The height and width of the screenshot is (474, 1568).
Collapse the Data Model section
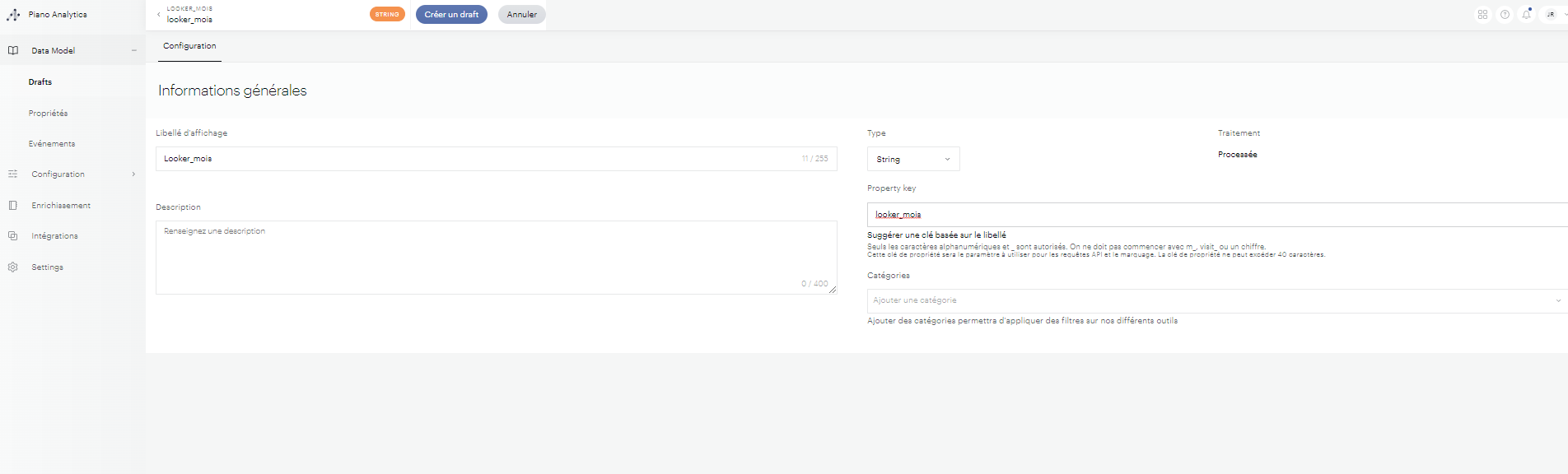[x=133, y=51]
